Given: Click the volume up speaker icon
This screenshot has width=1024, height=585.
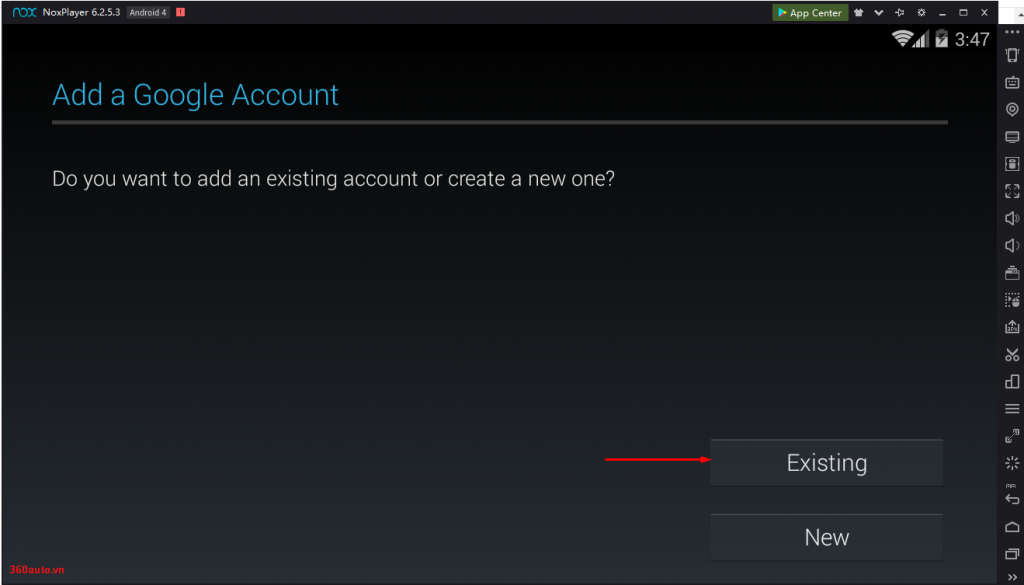Looking at the screenshot, I should pos(1012,218).
